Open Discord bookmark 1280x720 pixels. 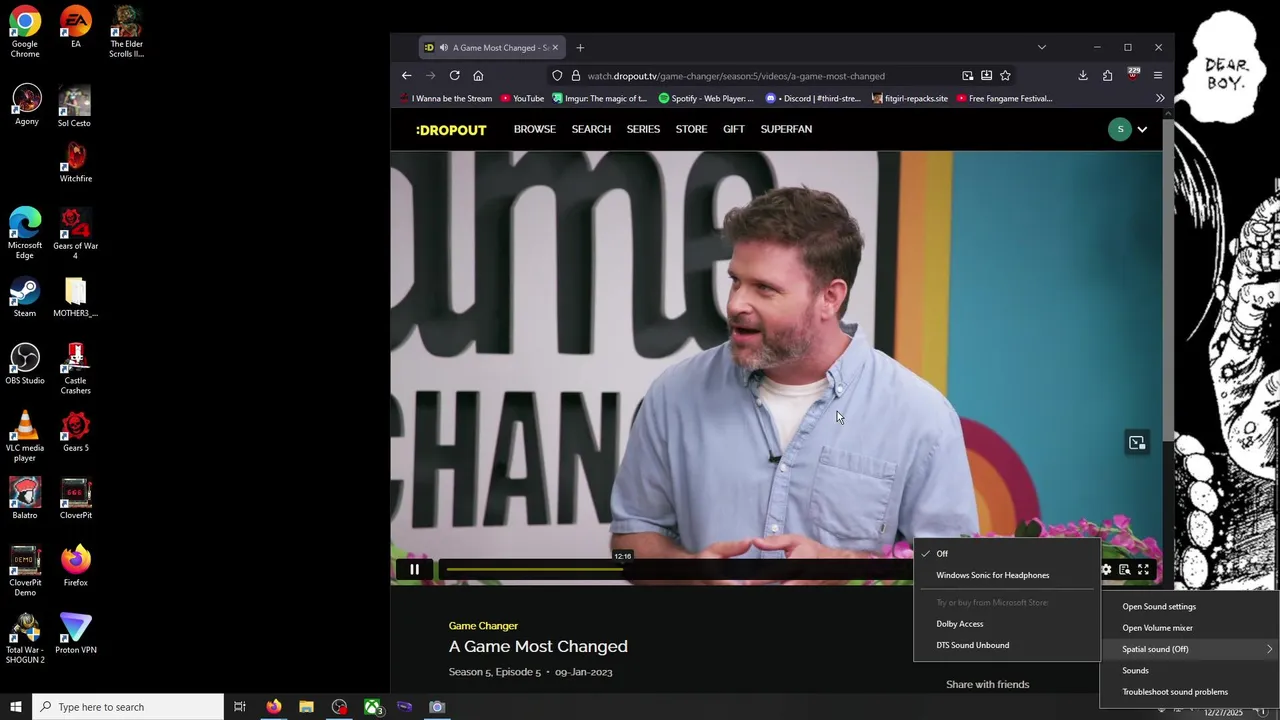coord(813,99)
